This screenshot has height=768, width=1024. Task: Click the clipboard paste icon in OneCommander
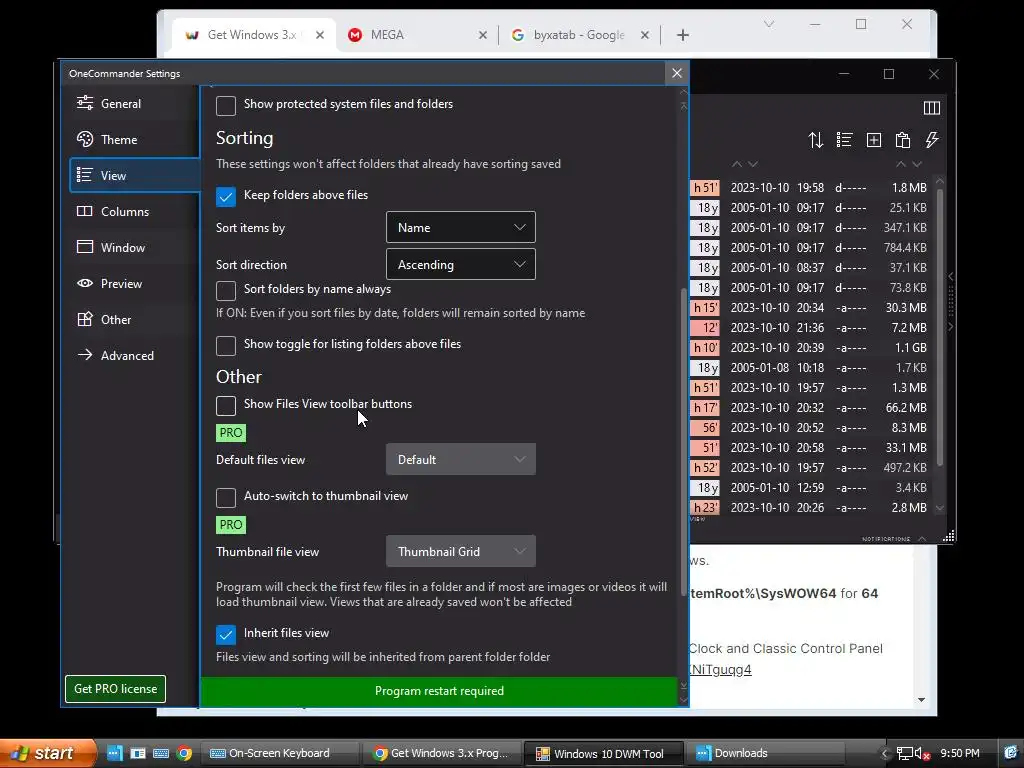click(x=903, y=140)
